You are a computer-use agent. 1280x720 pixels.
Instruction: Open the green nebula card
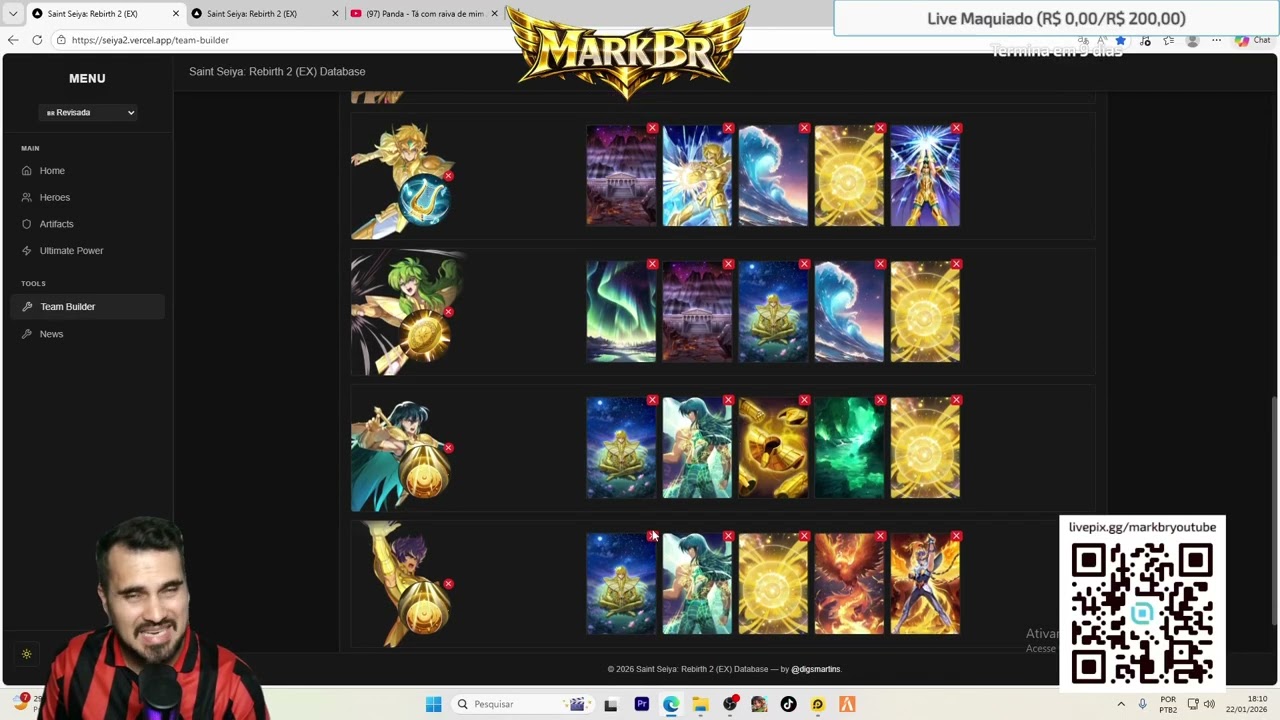(x=849, y=448)
